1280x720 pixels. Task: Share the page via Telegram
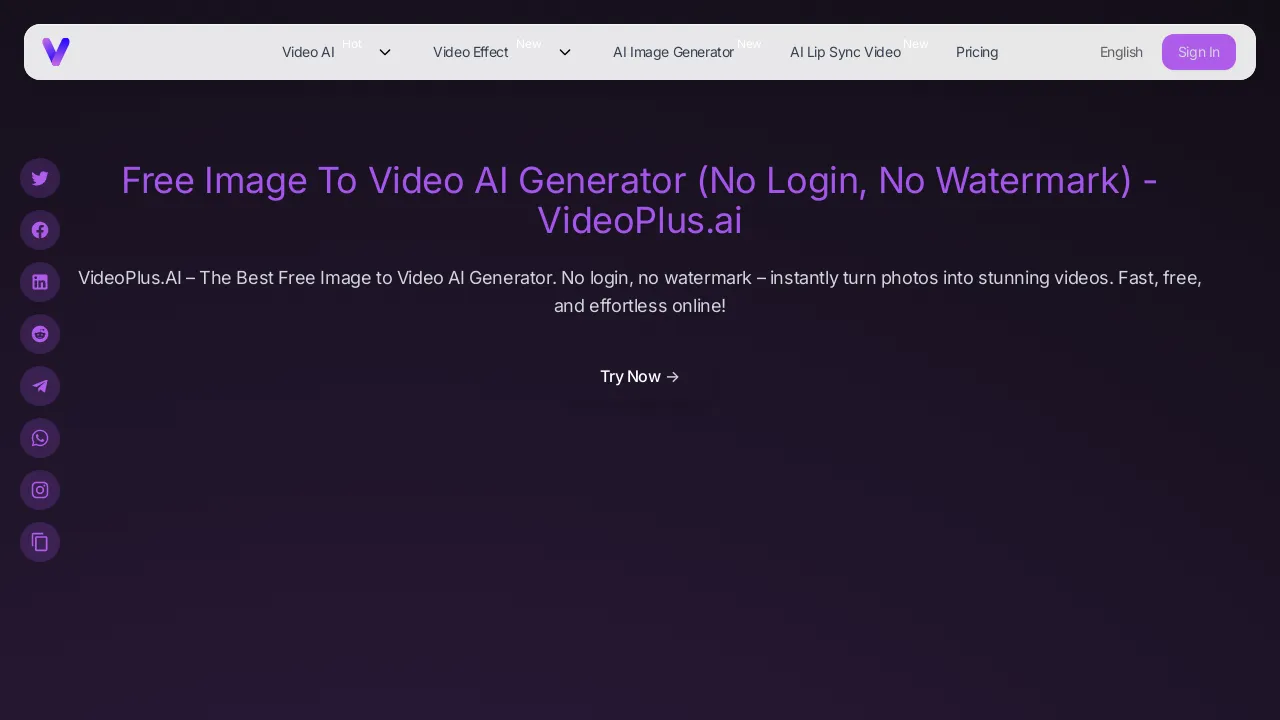coord(40,386)
